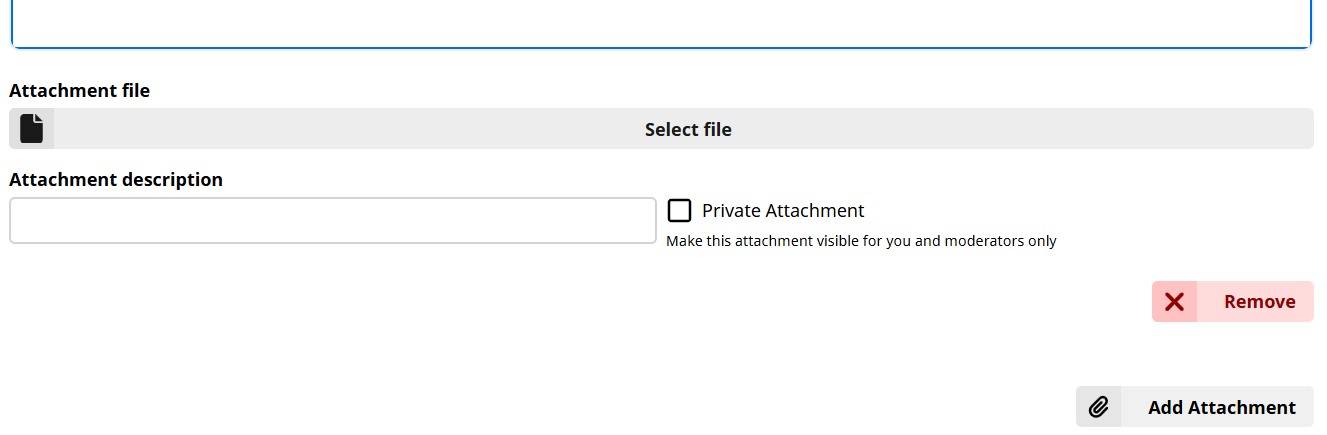The image size is (1327, 435).
Task: Tick the Private Attachment checkbox
Action: coord(680,211)
